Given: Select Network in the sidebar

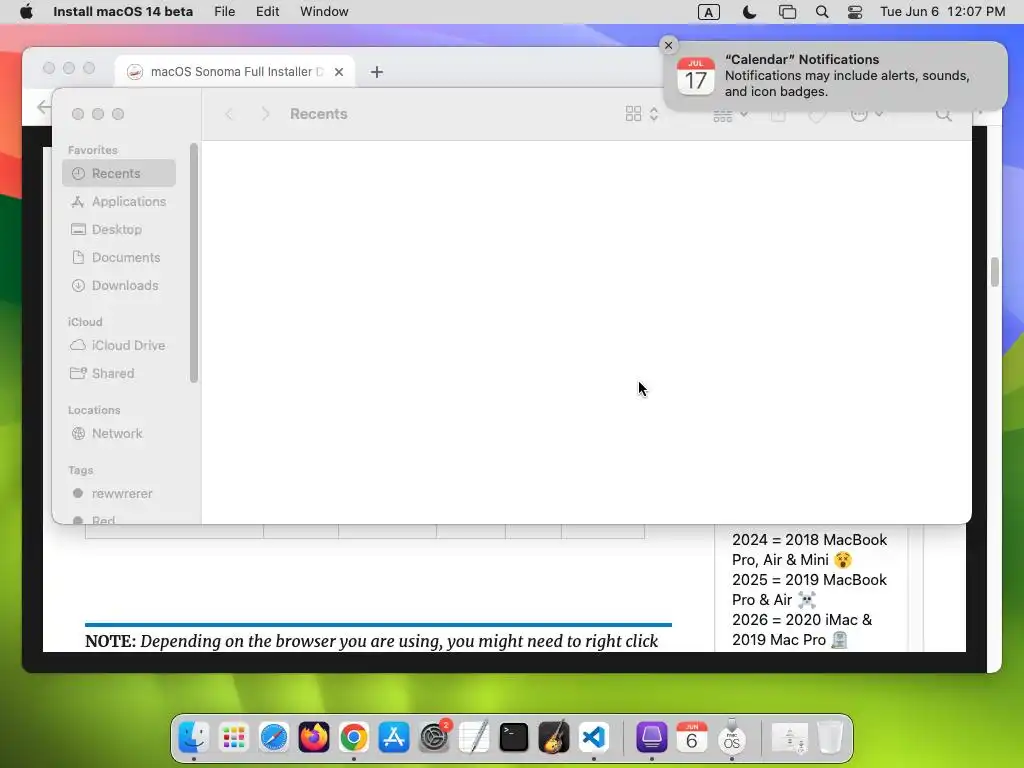Looking at the screenshot, I should (x=119, y=433).
